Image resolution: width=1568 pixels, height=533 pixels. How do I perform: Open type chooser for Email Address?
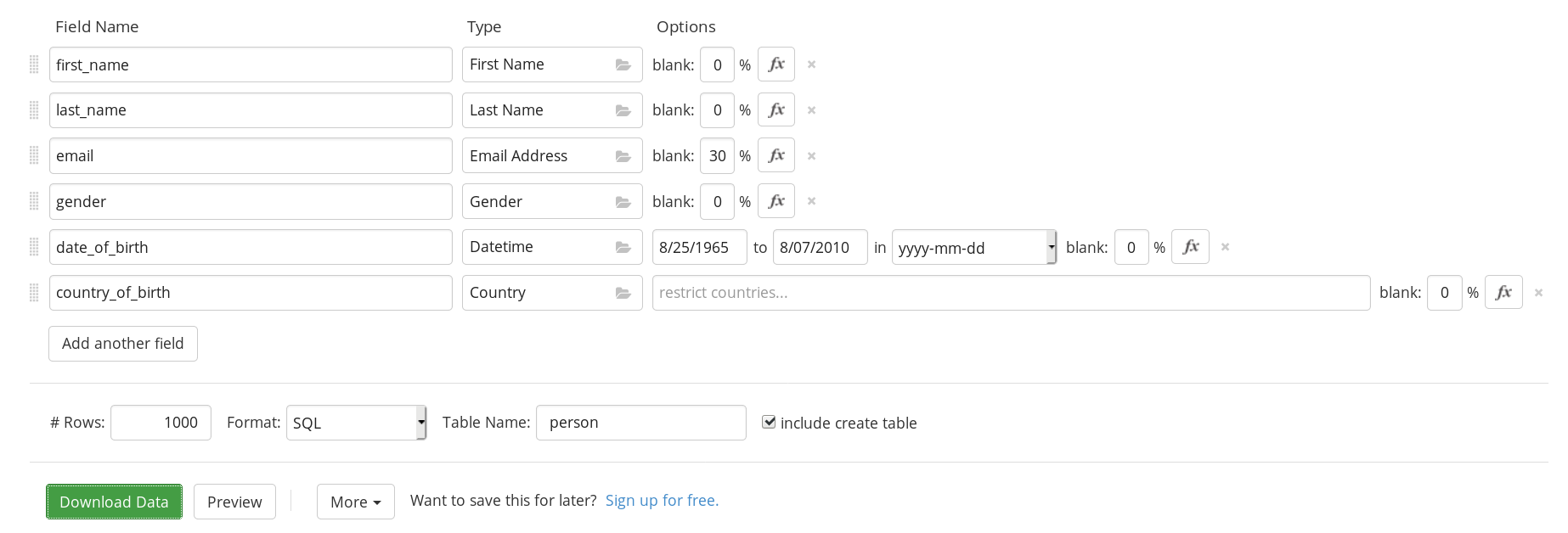tap(623, 156)
